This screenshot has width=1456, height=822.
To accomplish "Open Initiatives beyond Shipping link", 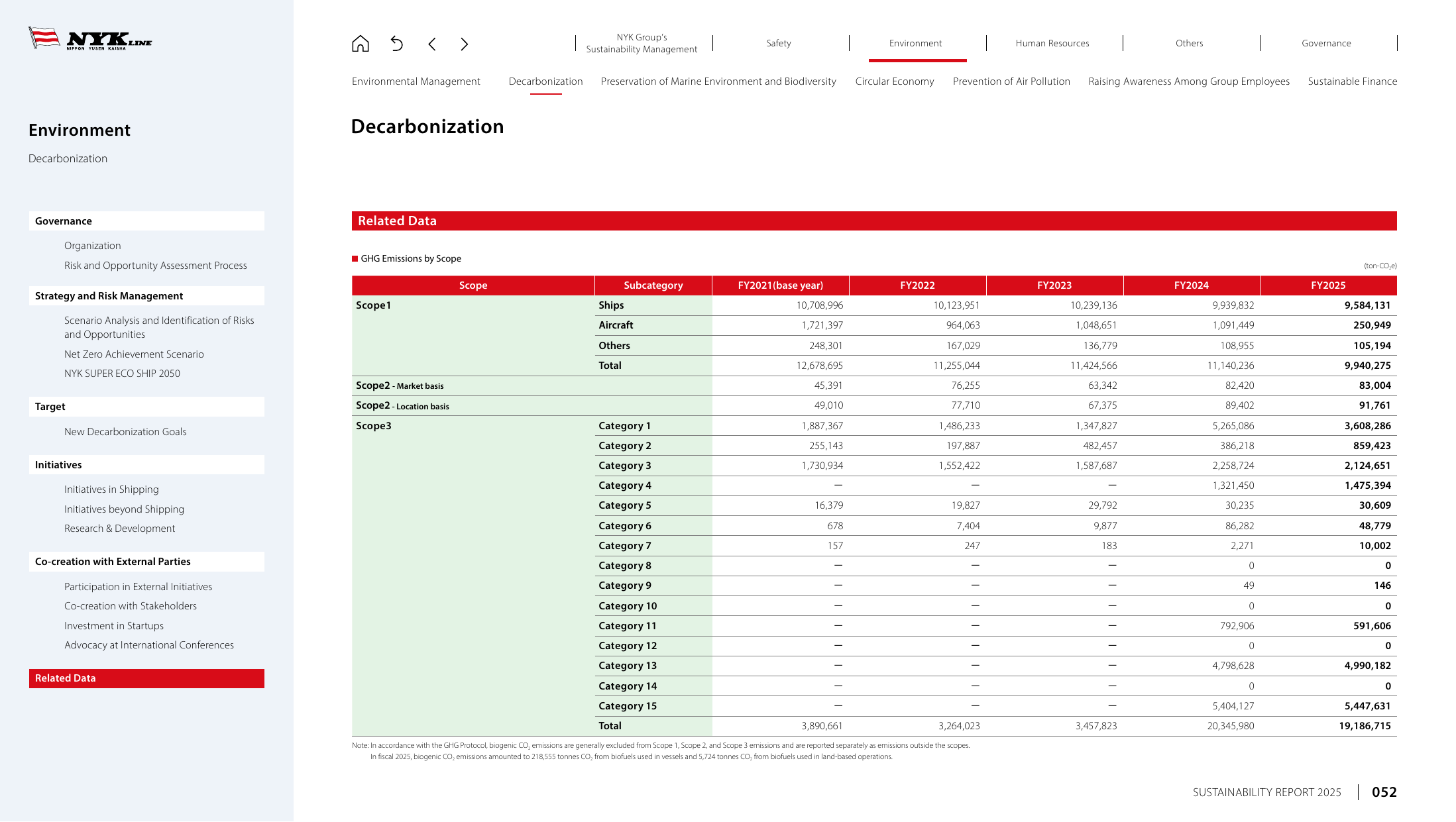I will click(x=124, y=509).
